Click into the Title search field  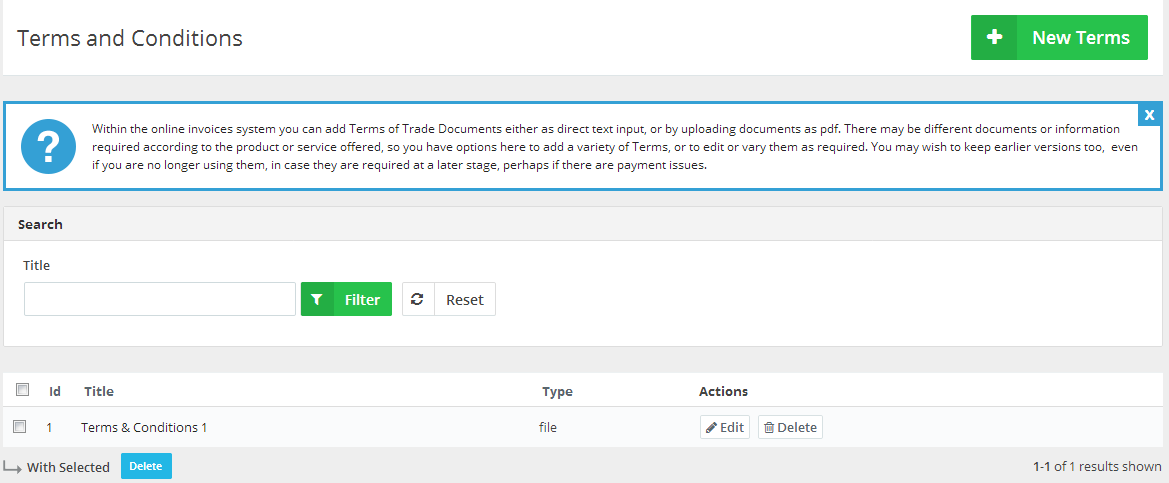pos(160,299)
